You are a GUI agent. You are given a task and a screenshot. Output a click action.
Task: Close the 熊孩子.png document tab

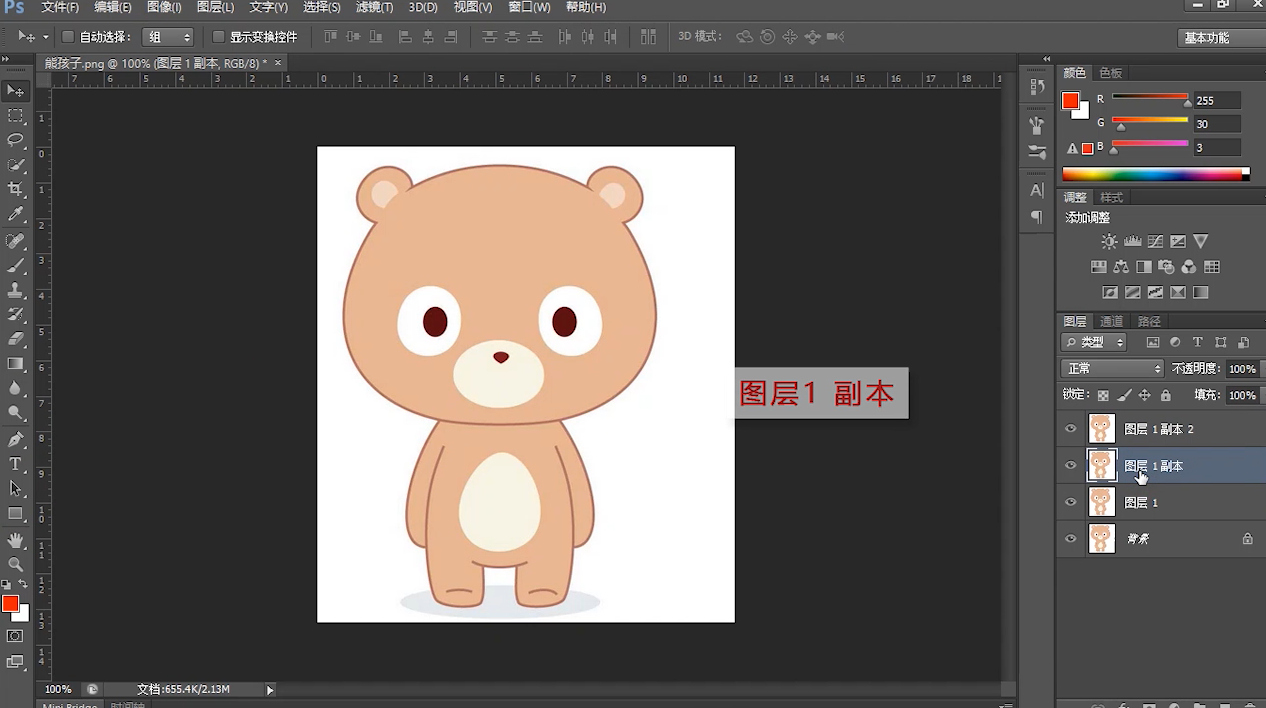(x=278, y=63)
